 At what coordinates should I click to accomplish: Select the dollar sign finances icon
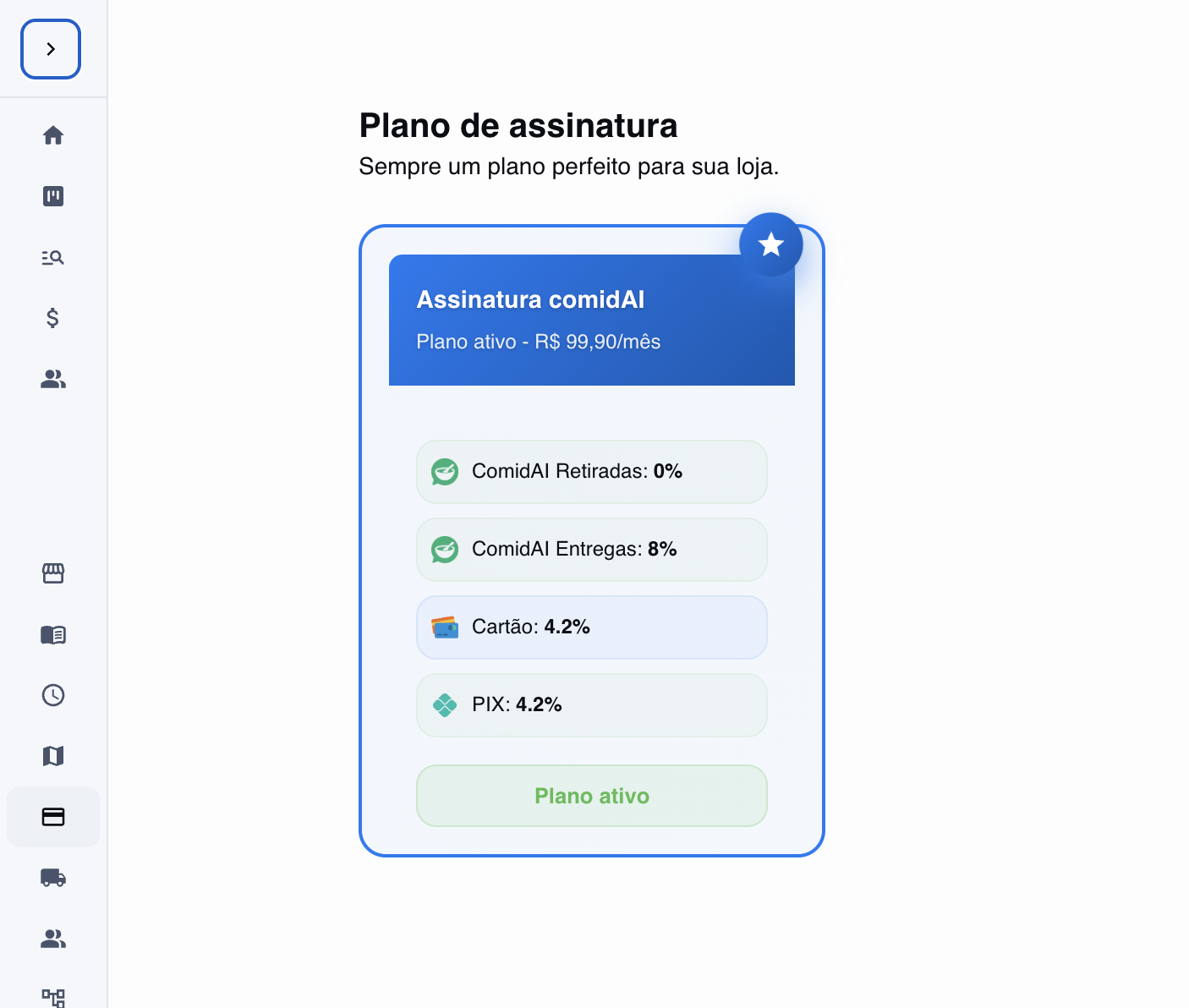[x=52, y=319]
